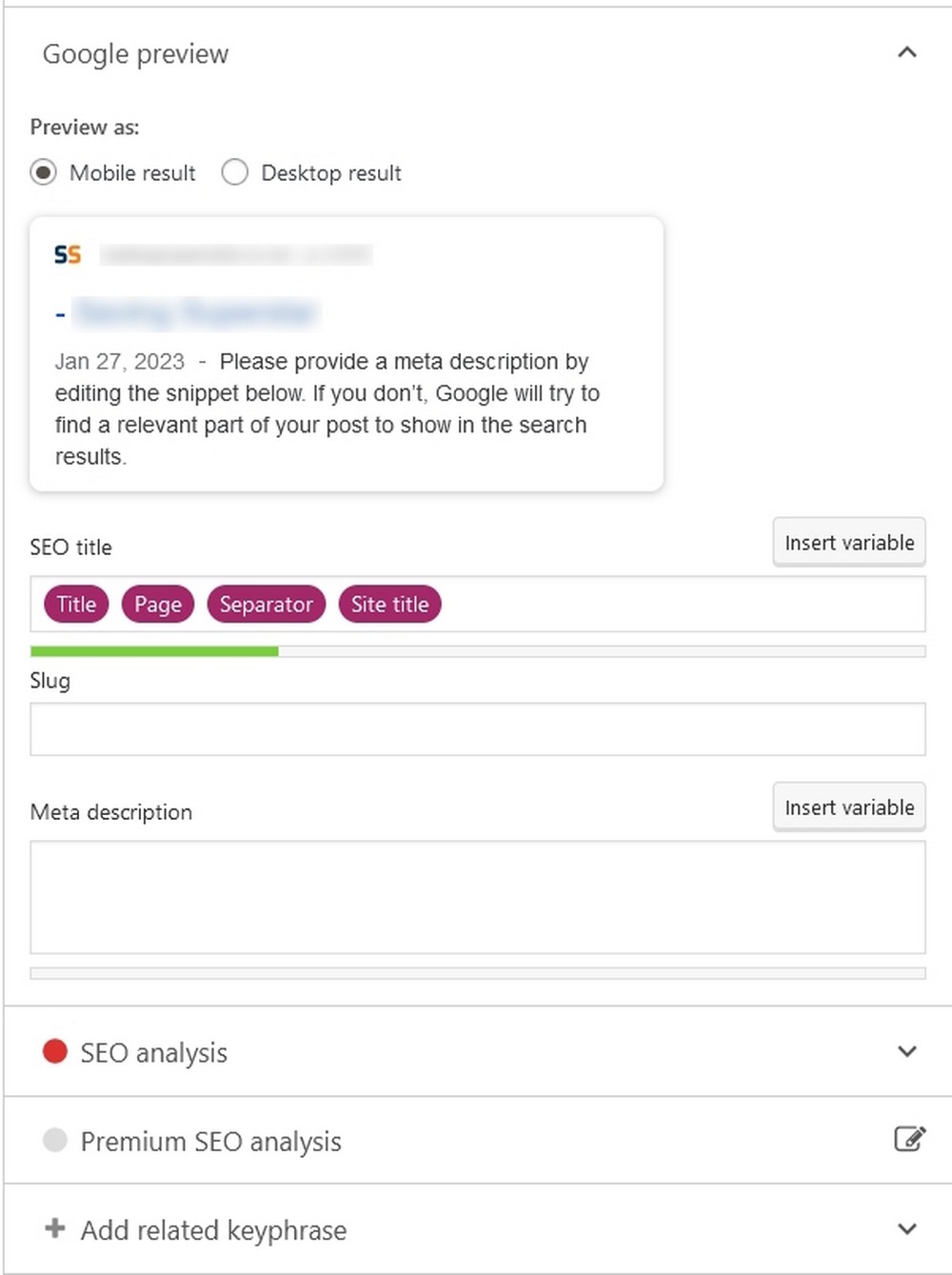Focus the Slug input field

(x=478, y=729)
